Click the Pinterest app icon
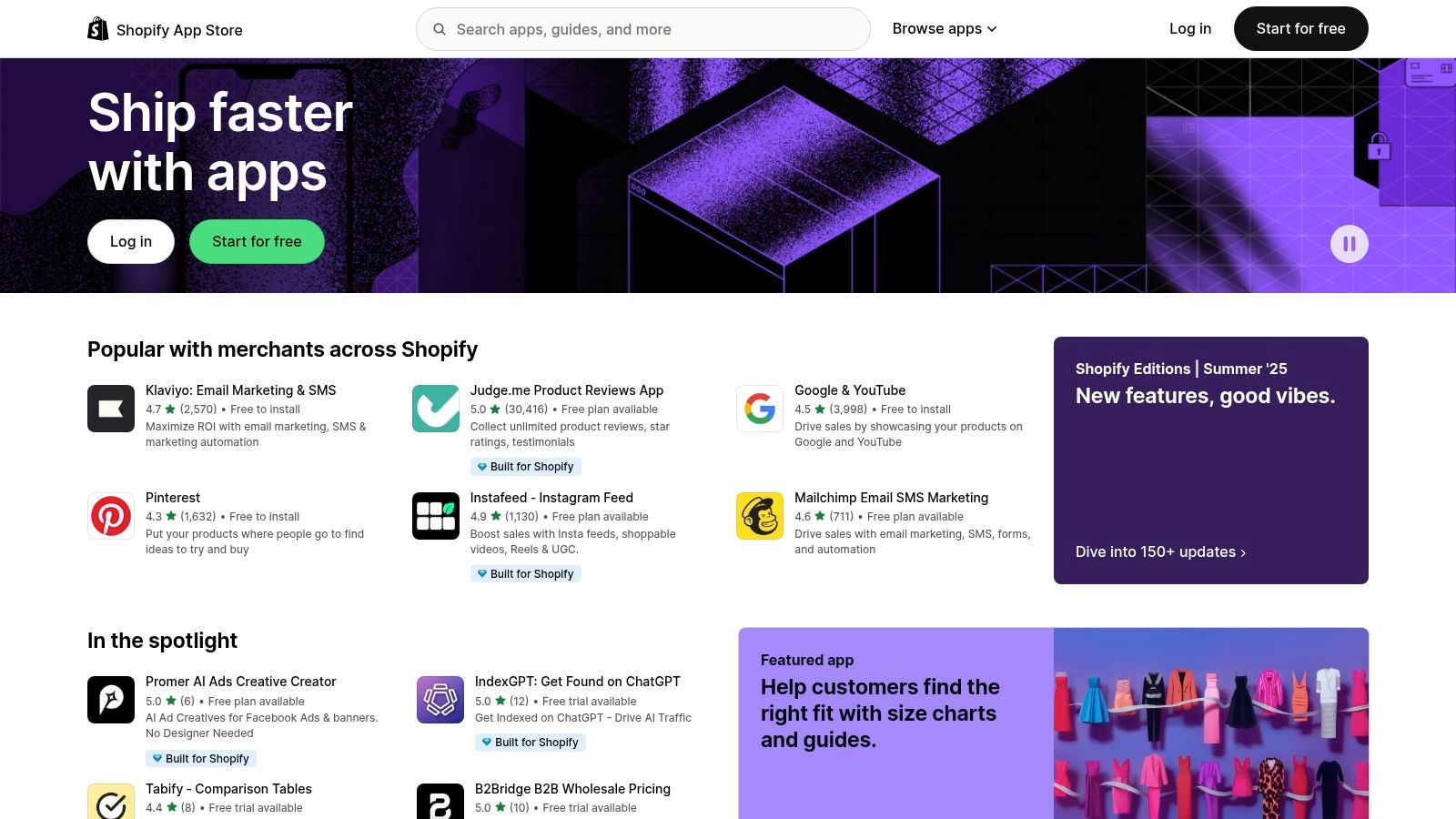The height and width of the screenshot is (819, 1456). coord(110,515)
